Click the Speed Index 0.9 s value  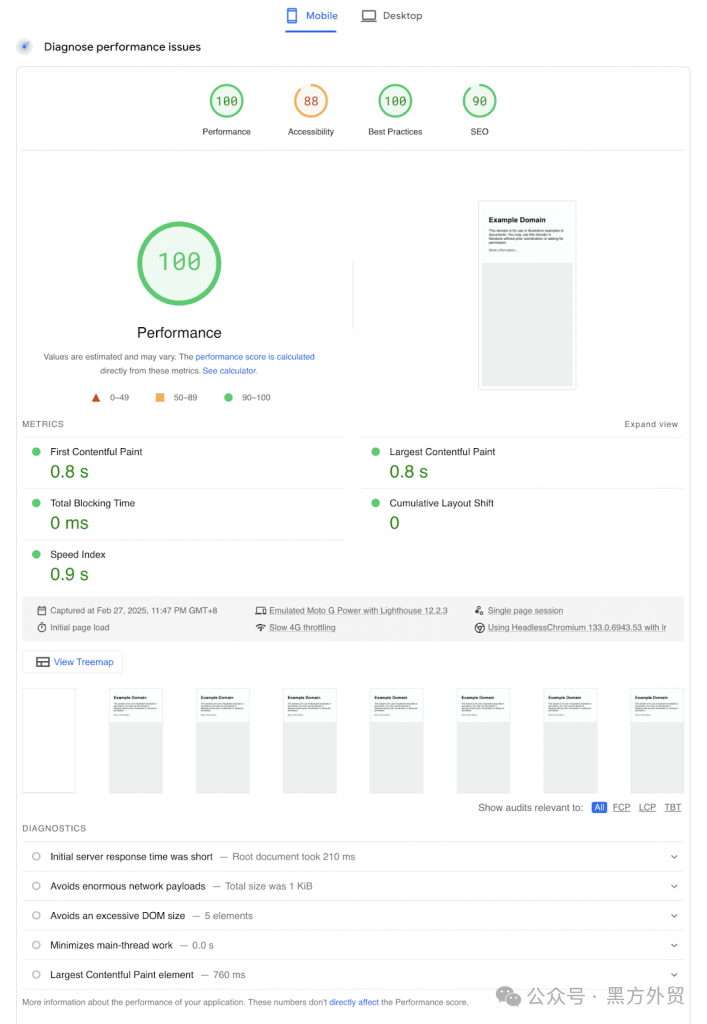[69, 574]
